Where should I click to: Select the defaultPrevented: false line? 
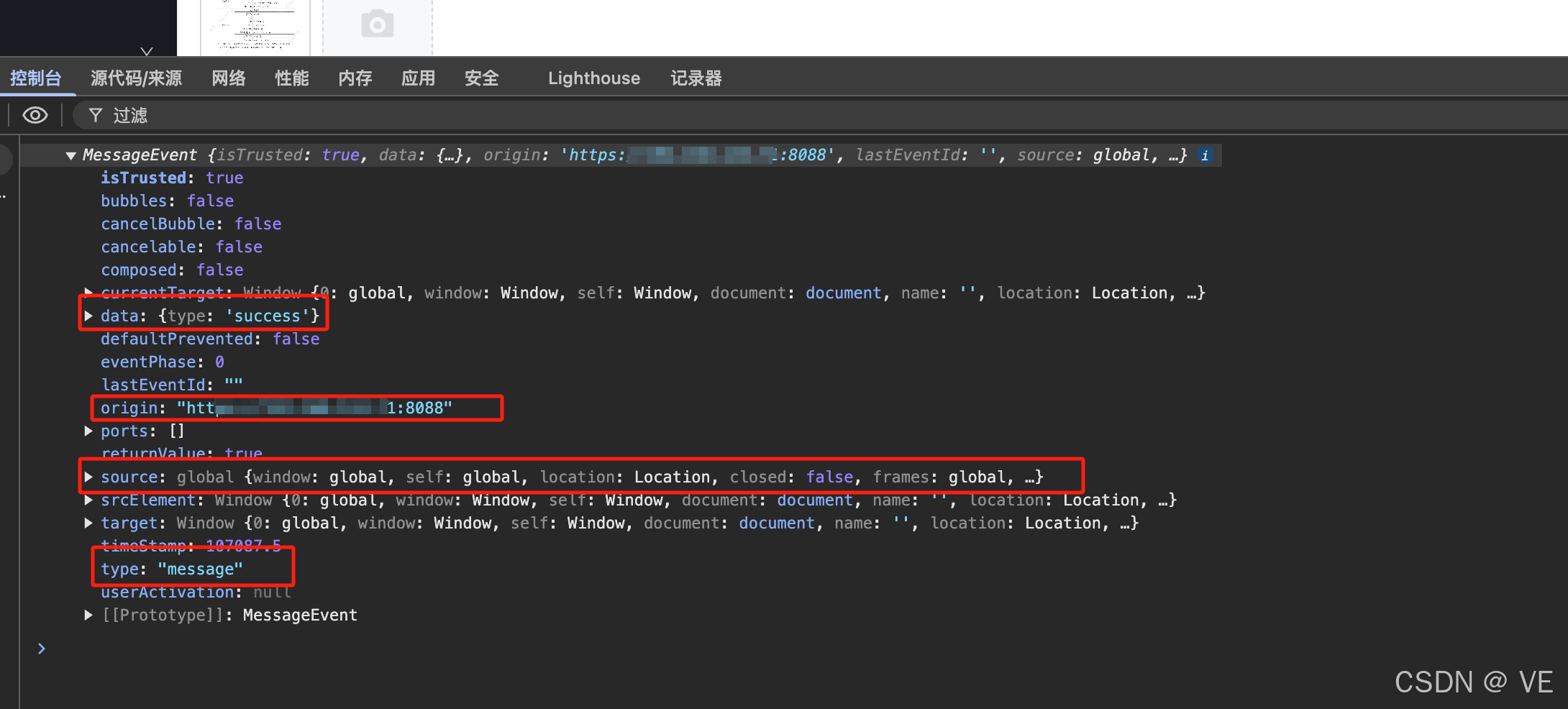pyautogui.click(x=210, y=339)
